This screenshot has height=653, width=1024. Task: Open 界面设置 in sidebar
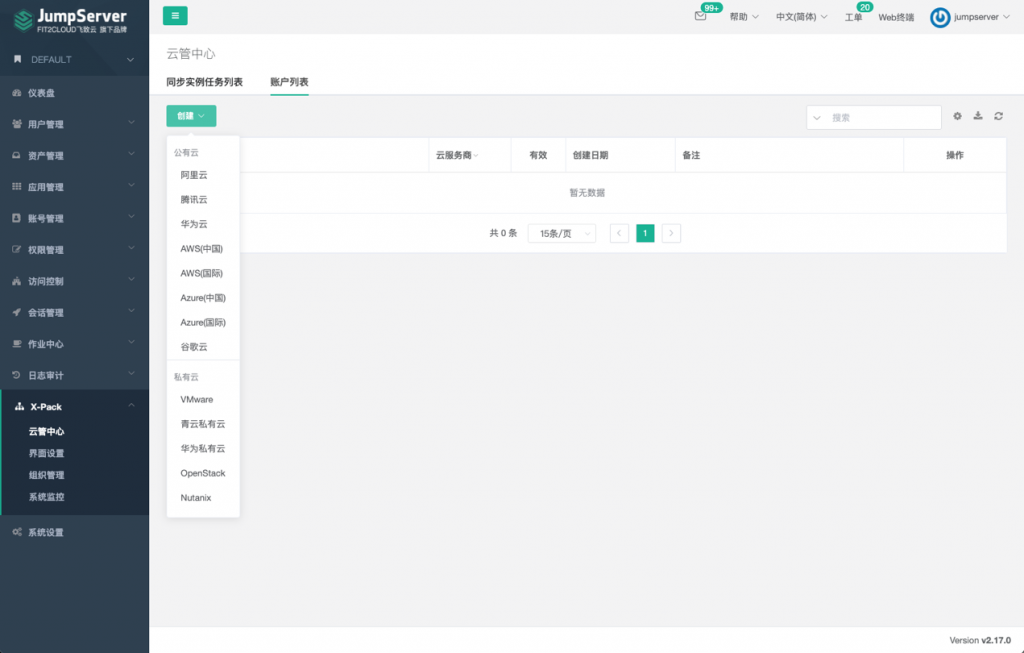[46, 453]
